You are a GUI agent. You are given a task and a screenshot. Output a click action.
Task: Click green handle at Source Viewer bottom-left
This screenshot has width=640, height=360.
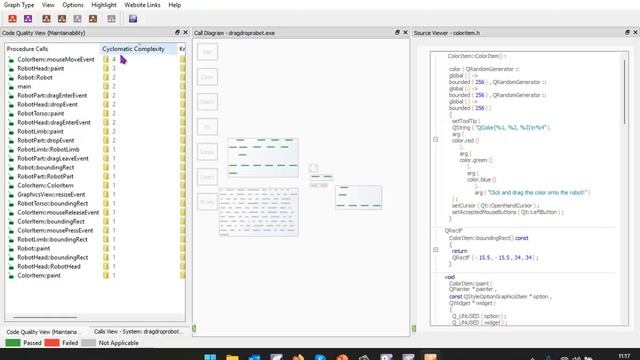414,328
